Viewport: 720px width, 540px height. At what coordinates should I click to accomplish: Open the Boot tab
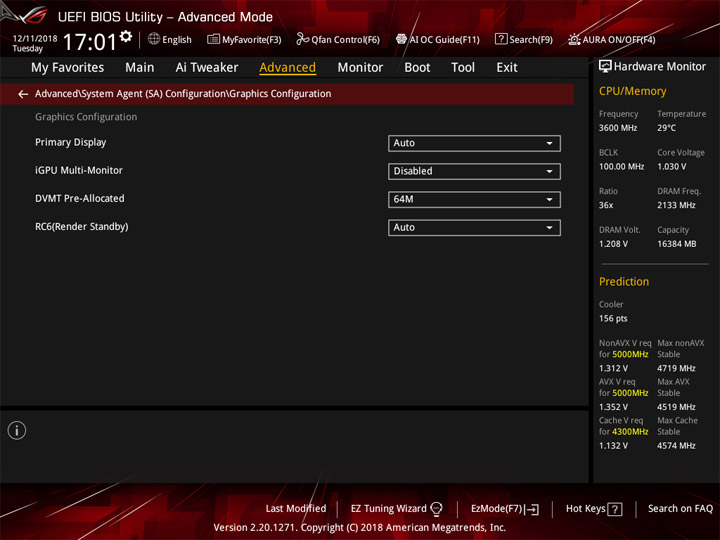point(417,68)
